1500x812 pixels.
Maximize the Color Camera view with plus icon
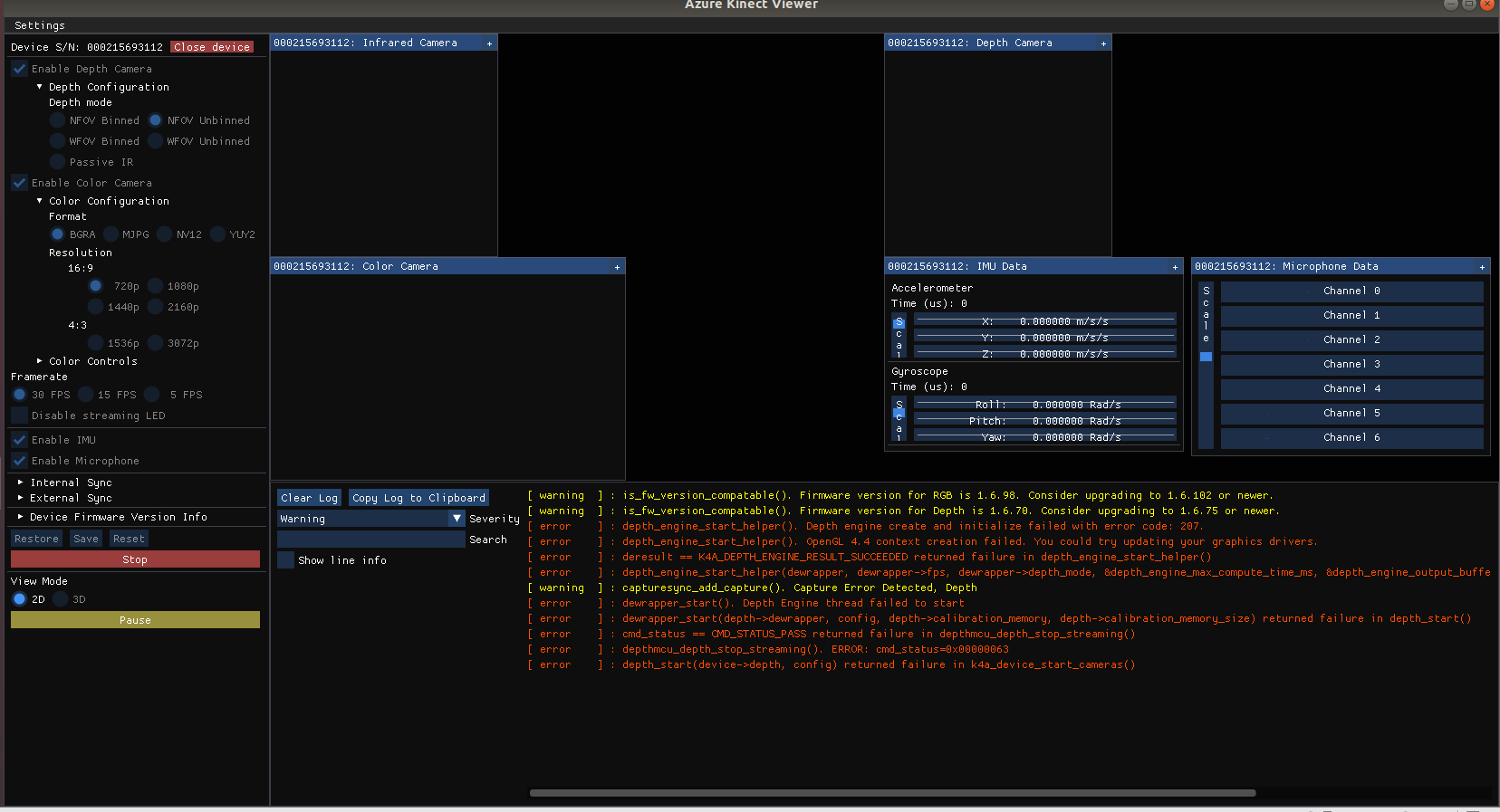[x=617, y=267]
